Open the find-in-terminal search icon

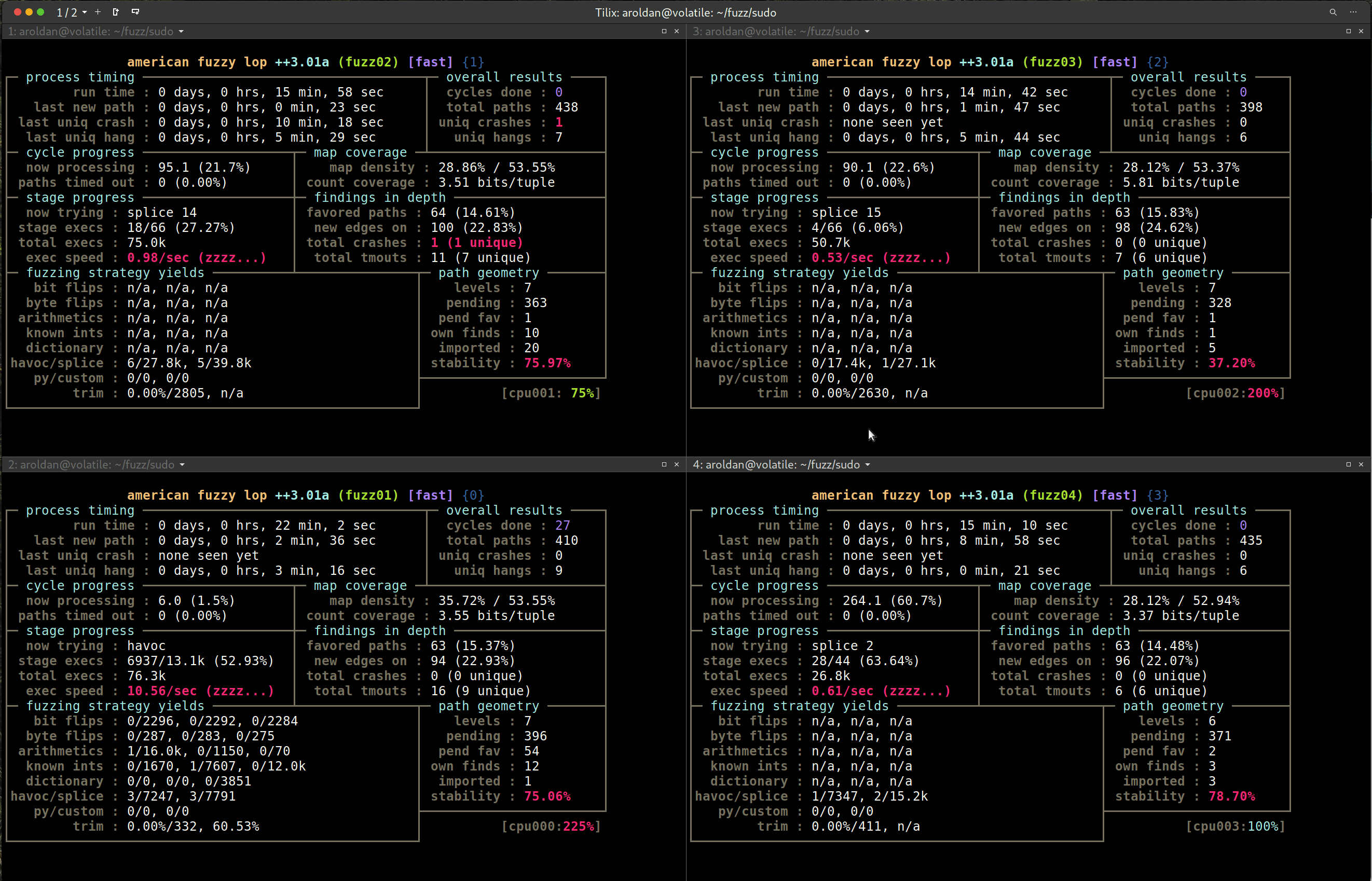1333,12
